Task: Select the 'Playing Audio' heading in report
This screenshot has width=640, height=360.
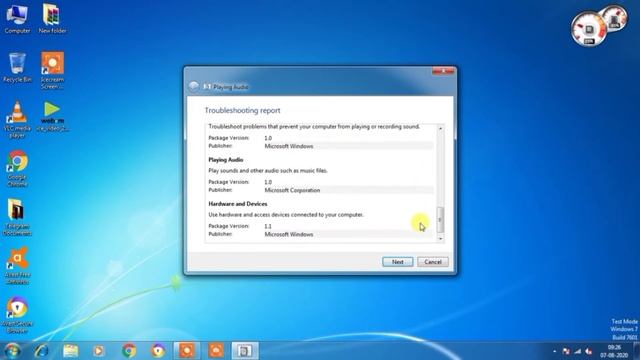Action: point(226,160)
